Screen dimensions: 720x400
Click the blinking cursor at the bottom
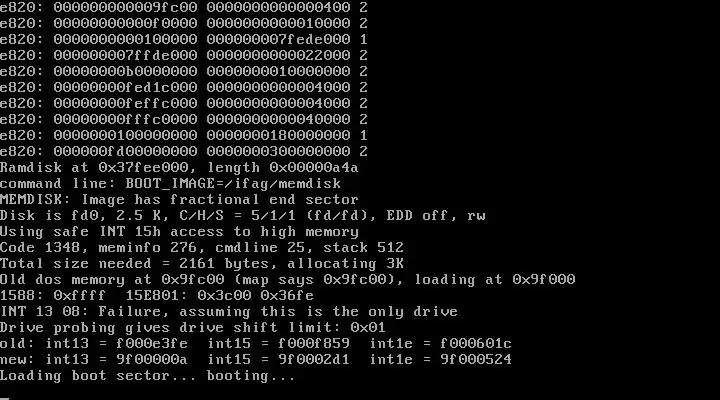(x=5, y=398)
